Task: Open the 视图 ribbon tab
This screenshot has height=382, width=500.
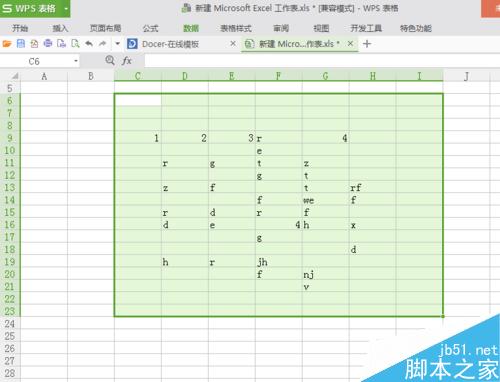Action: click(321, 28)
